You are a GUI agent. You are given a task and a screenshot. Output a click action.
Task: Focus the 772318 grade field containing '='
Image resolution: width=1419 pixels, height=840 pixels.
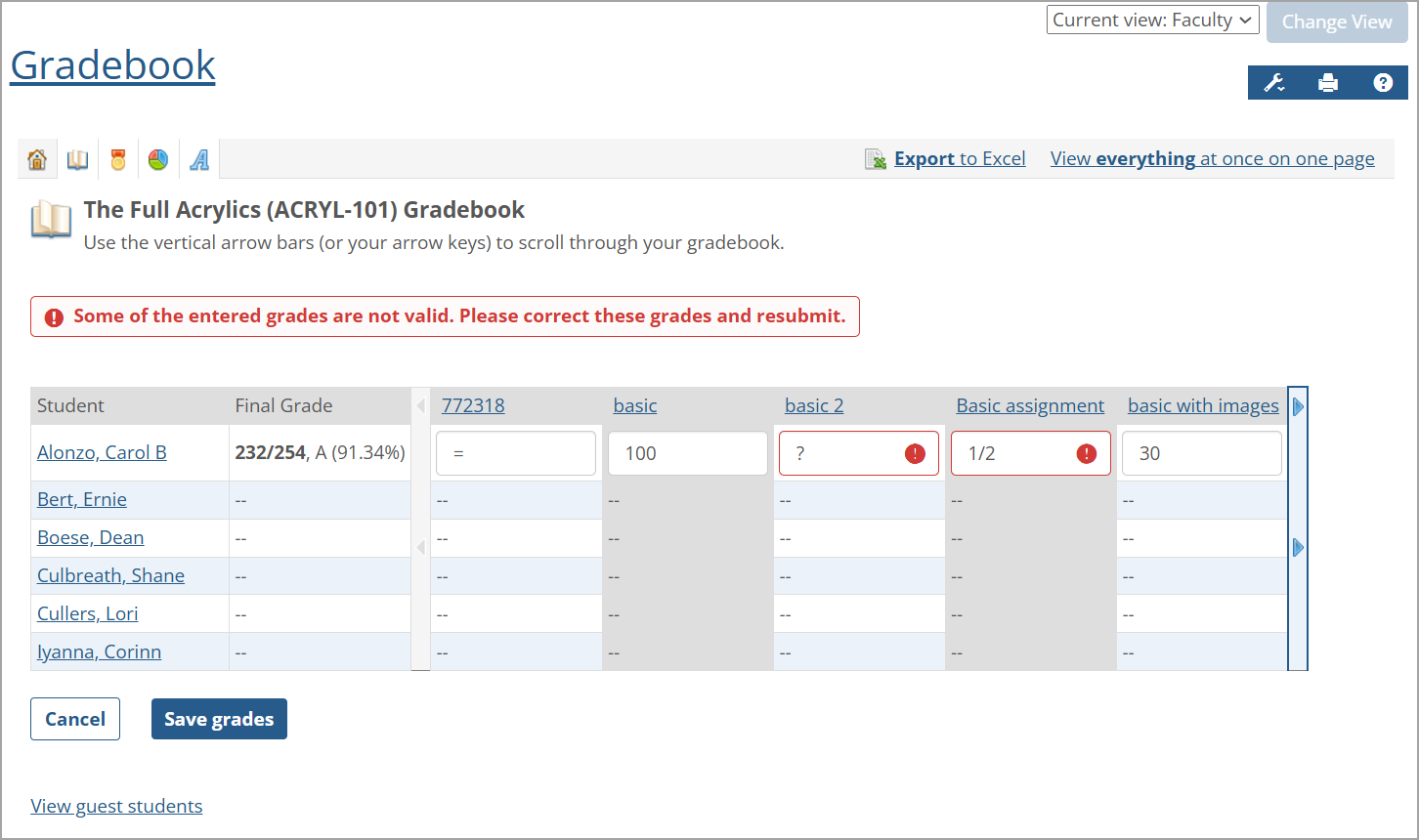(516, 453)
